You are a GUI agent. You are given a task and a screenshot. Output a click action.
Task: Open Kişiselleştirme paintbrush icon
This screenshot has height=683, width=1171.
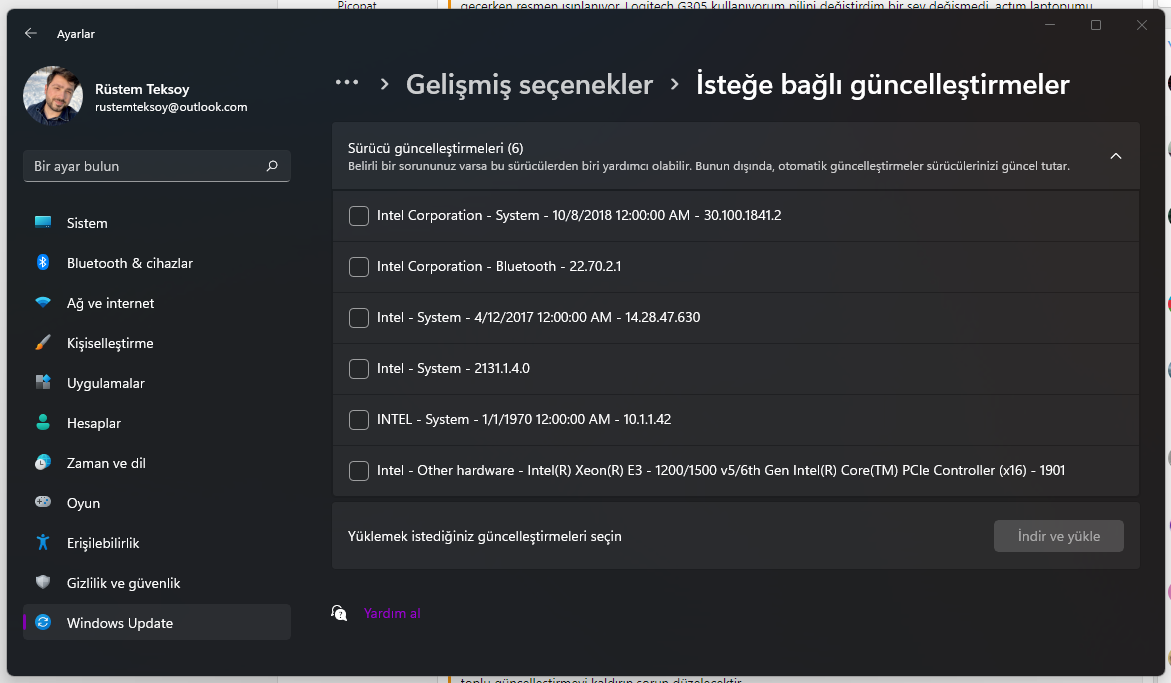43,343
